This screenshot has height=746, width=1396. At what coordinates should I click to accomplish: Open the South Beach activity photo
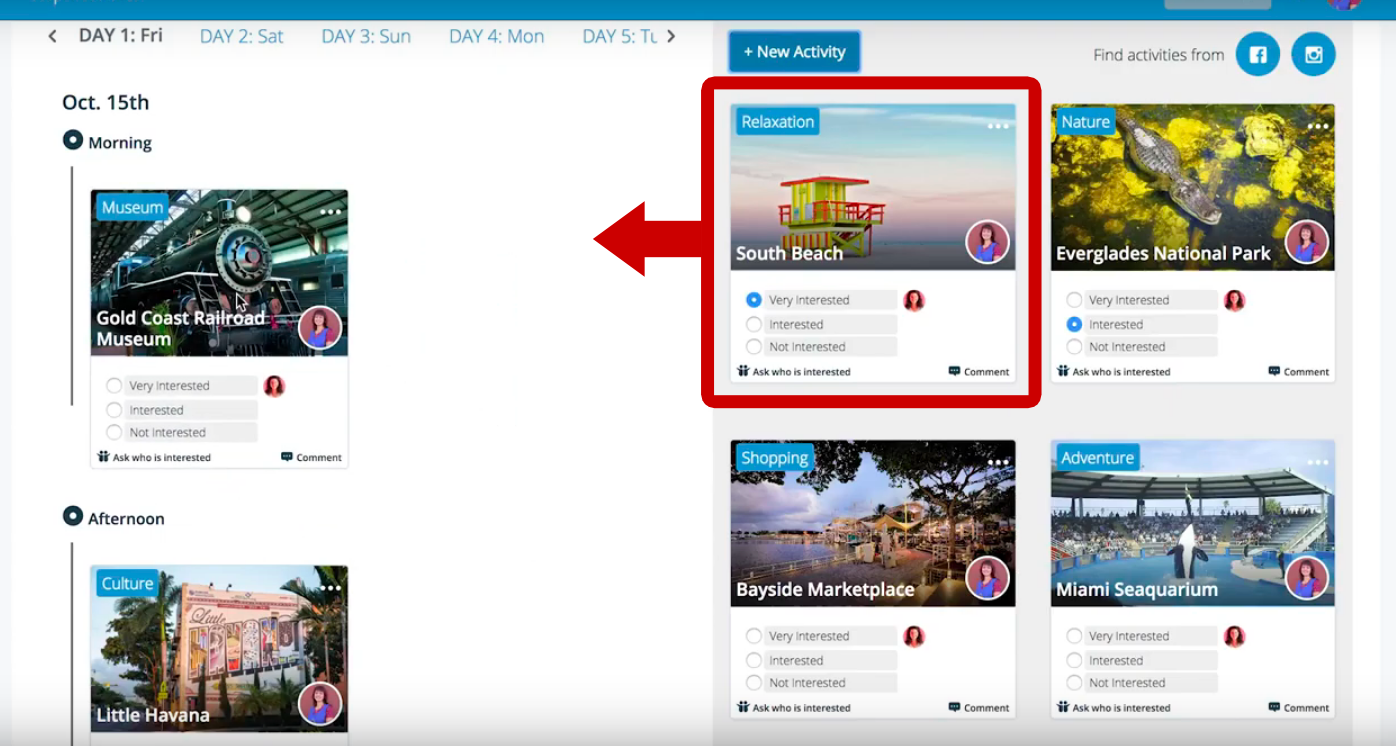pyautogui.click(x=873, y=187)
